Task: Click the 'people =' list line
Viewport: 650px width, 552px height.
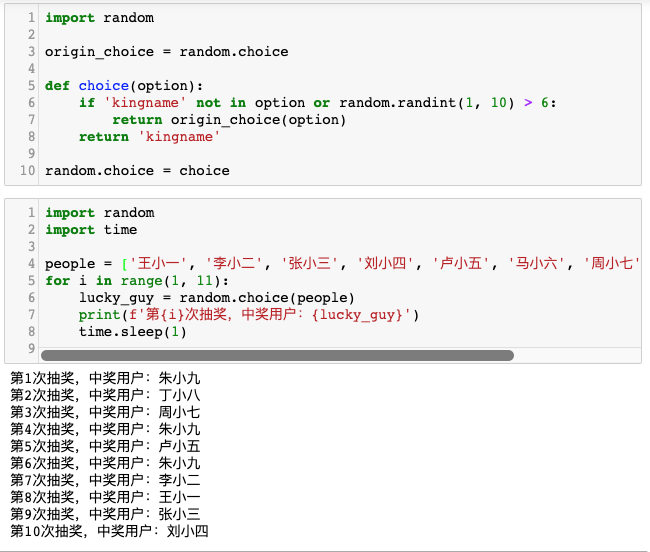Action: click(x=342, y=264)
